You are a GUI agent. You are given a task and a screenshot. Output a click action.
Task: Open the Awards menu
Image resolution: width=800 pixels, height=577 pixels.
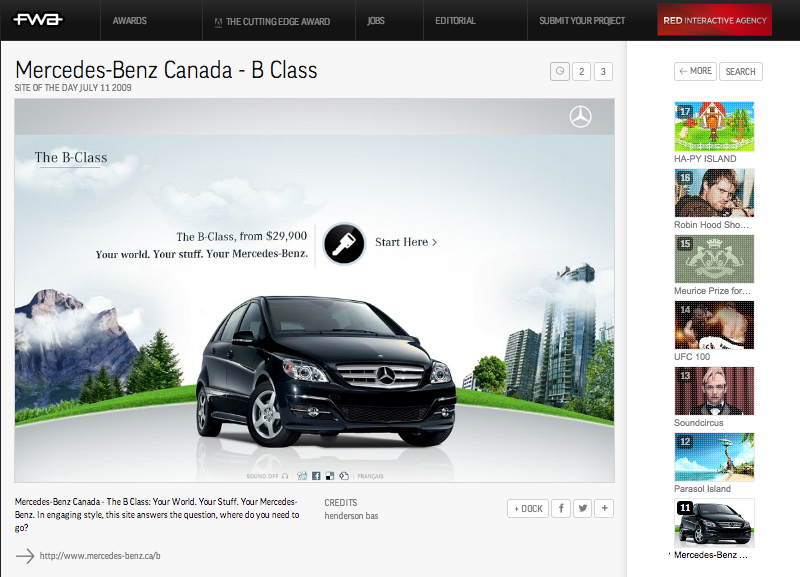[x=130, y=20]
